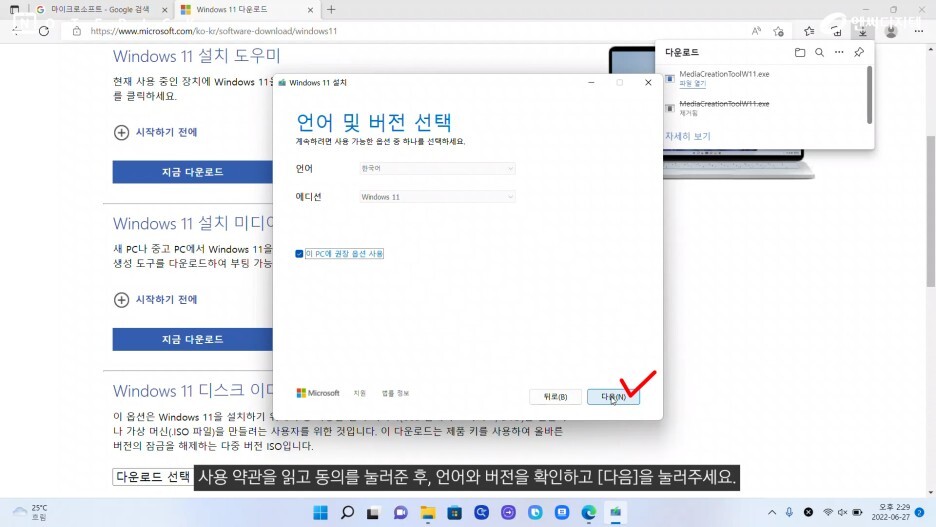The height and width of the screenshot is (527, 936).
Task: Close the Google 검색 tab
Action: point(165,10)
